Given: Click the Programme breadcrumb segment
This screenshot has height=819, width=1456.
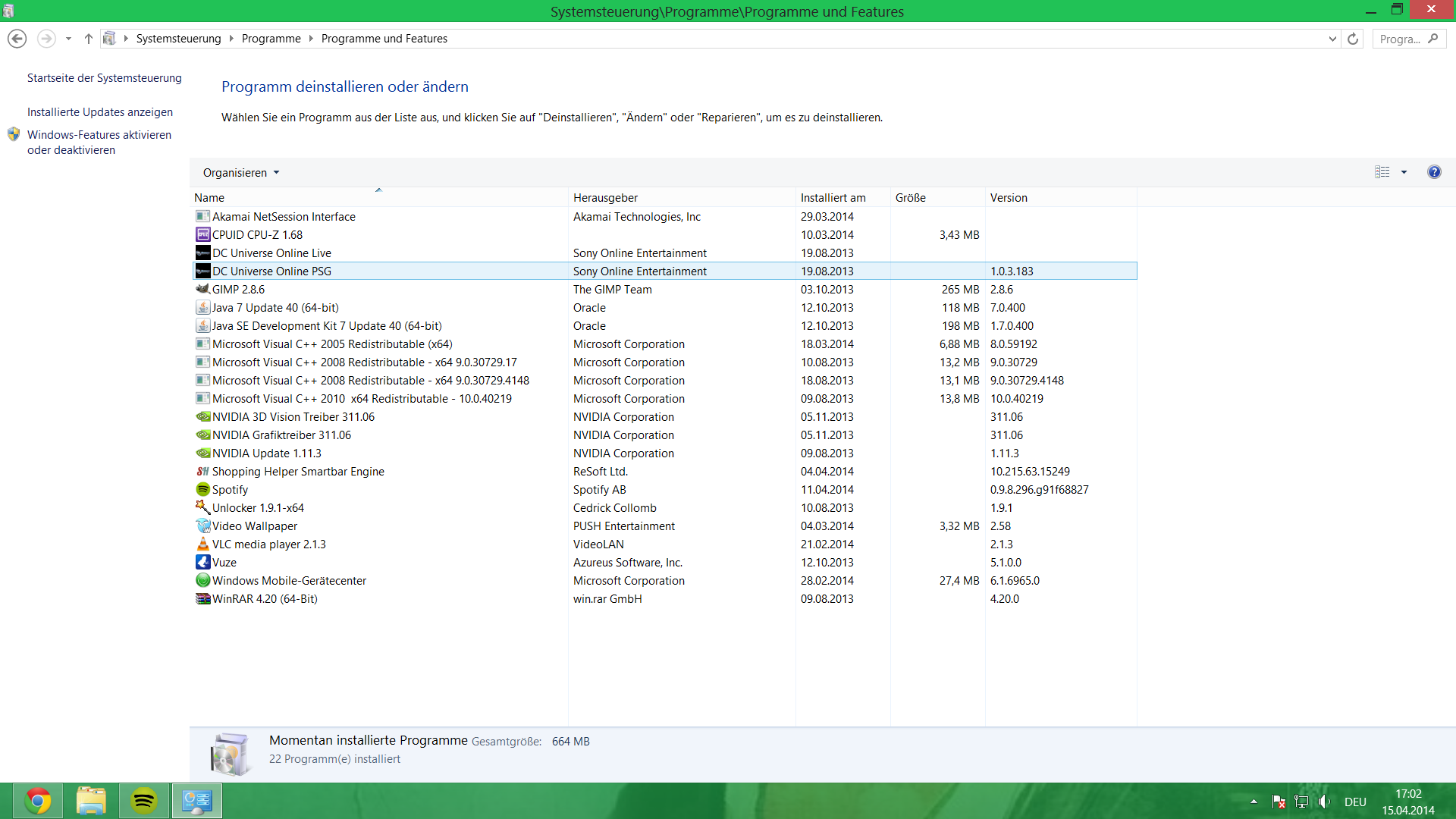Looking at the screenshot, I should point(271,39).
